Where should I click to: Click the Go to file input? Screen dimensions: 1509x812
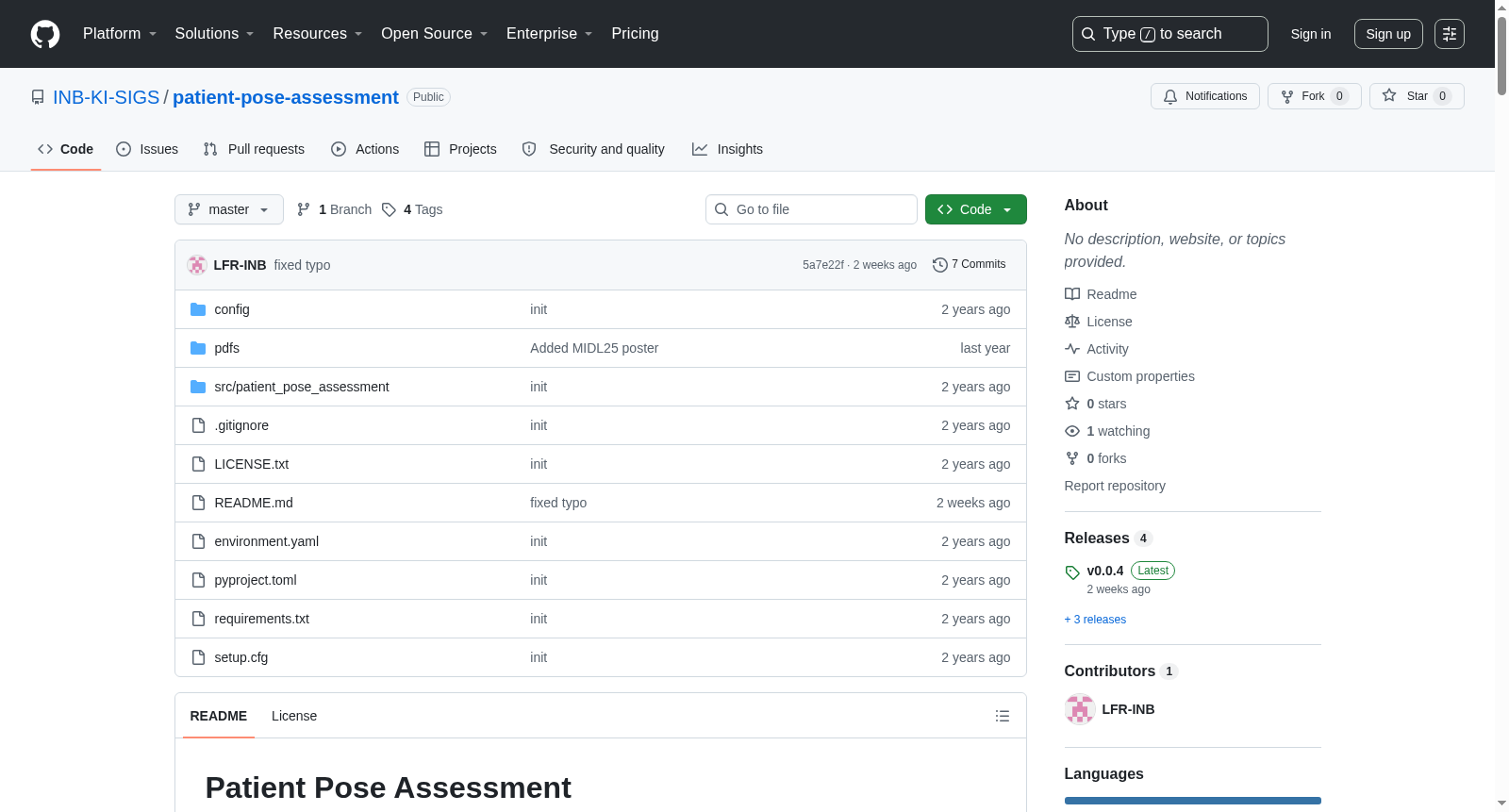point(811,209)
